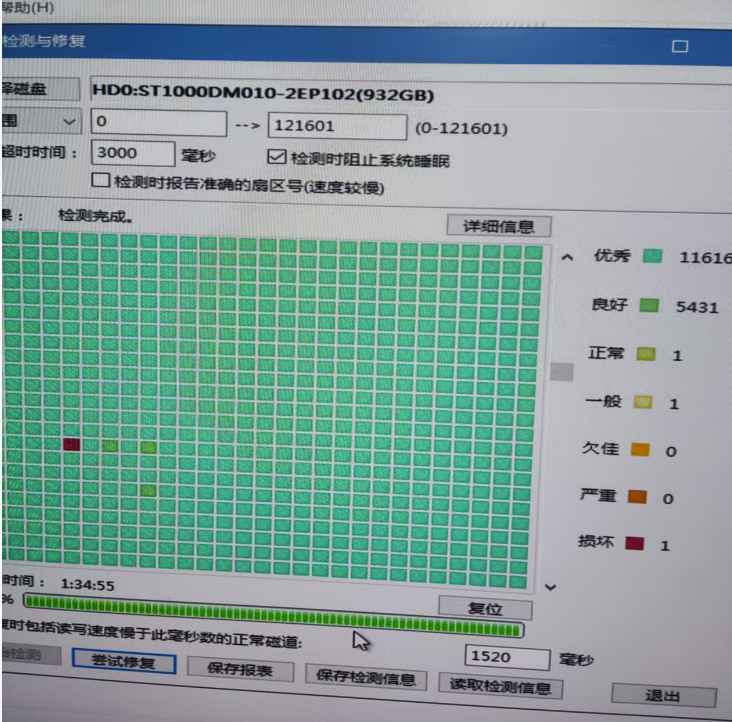This screenshot has width=732, height=722.
Task: Click the 良好 green color swatch
Action: click(x=649, y=305)
